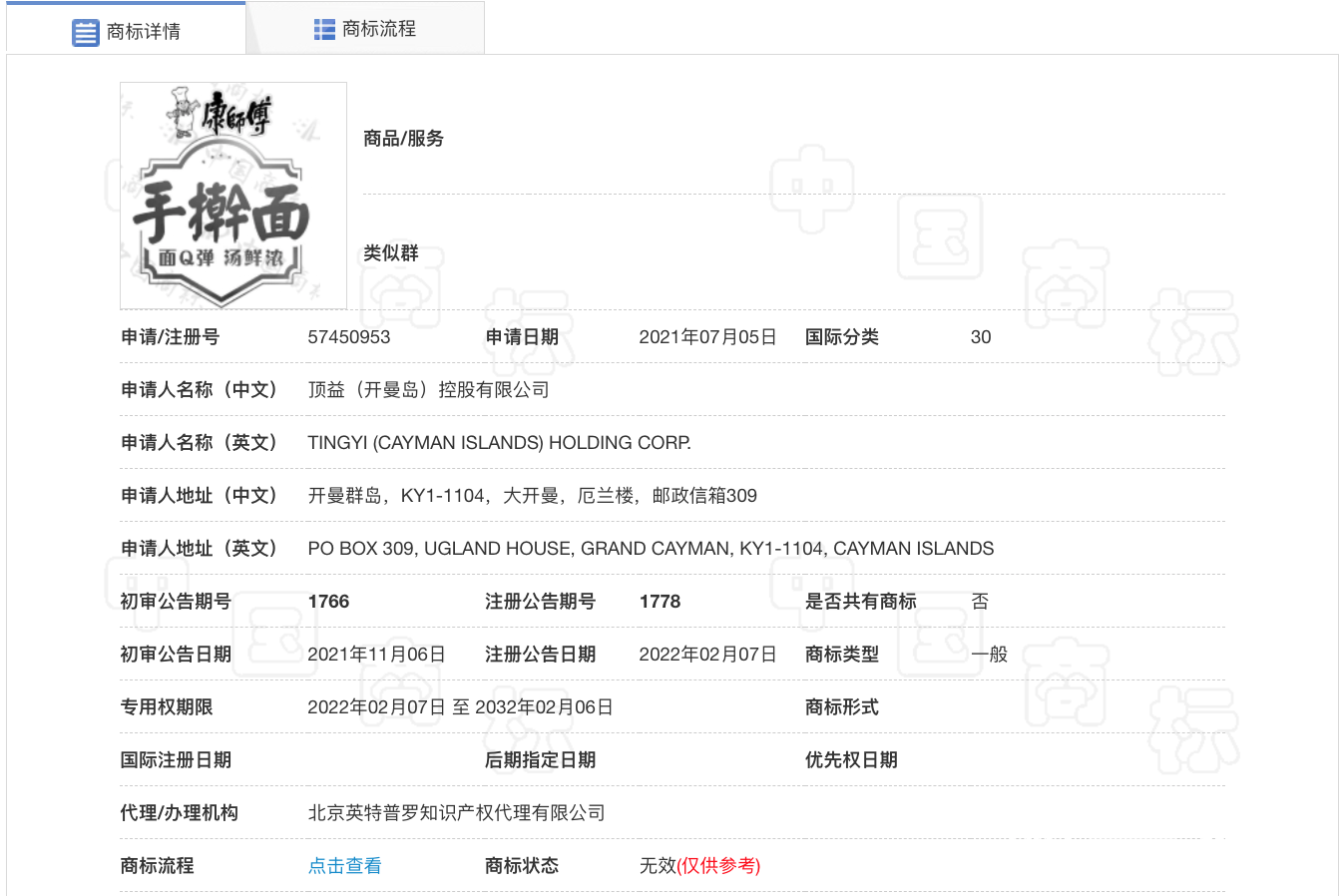Click the 点击查看 trademark process link
The width and height of the screenshot is (1339, 896).
click(344, 865)
